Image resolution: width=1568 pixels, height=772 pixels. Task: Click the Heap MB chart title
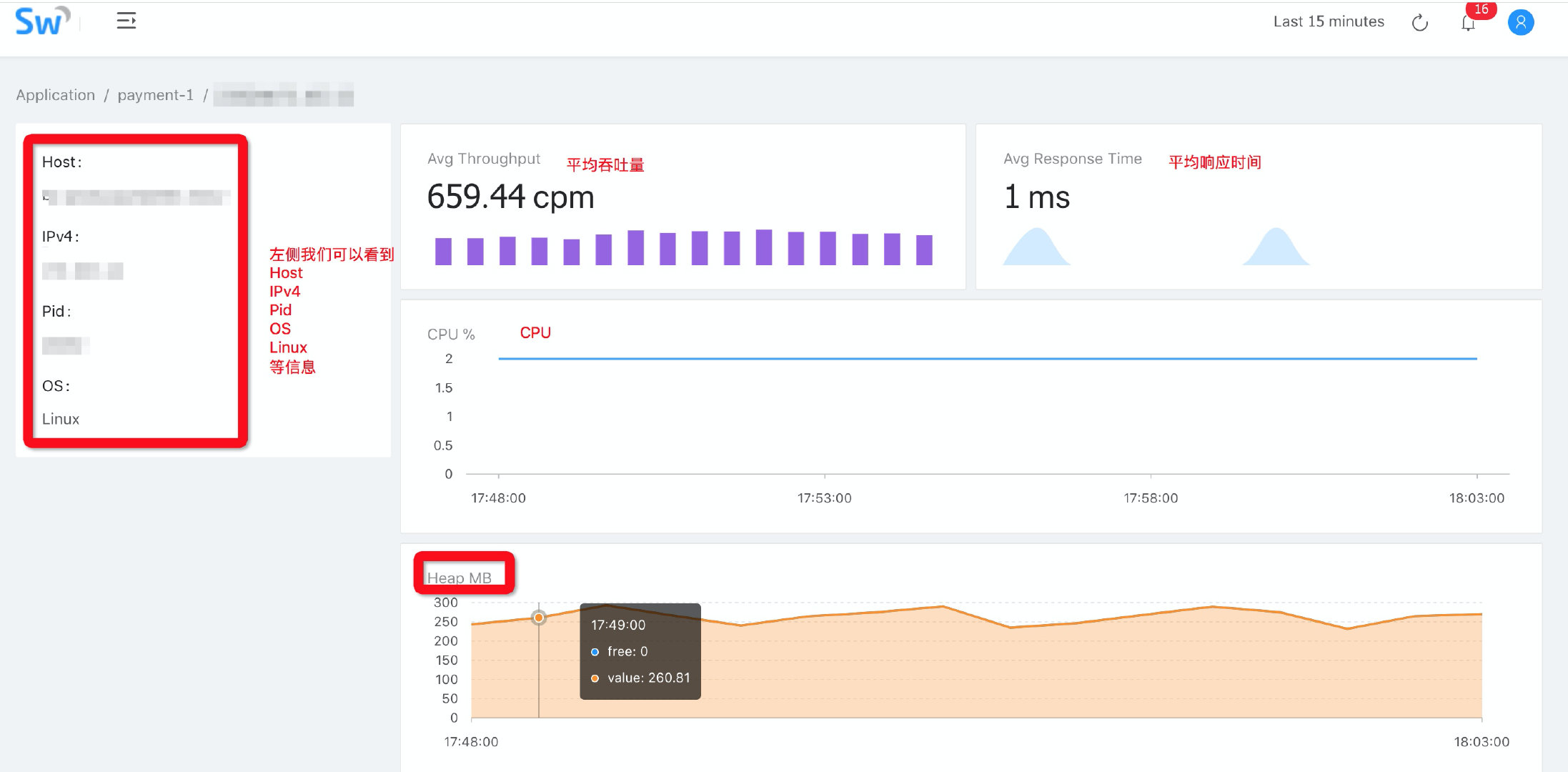460,578
